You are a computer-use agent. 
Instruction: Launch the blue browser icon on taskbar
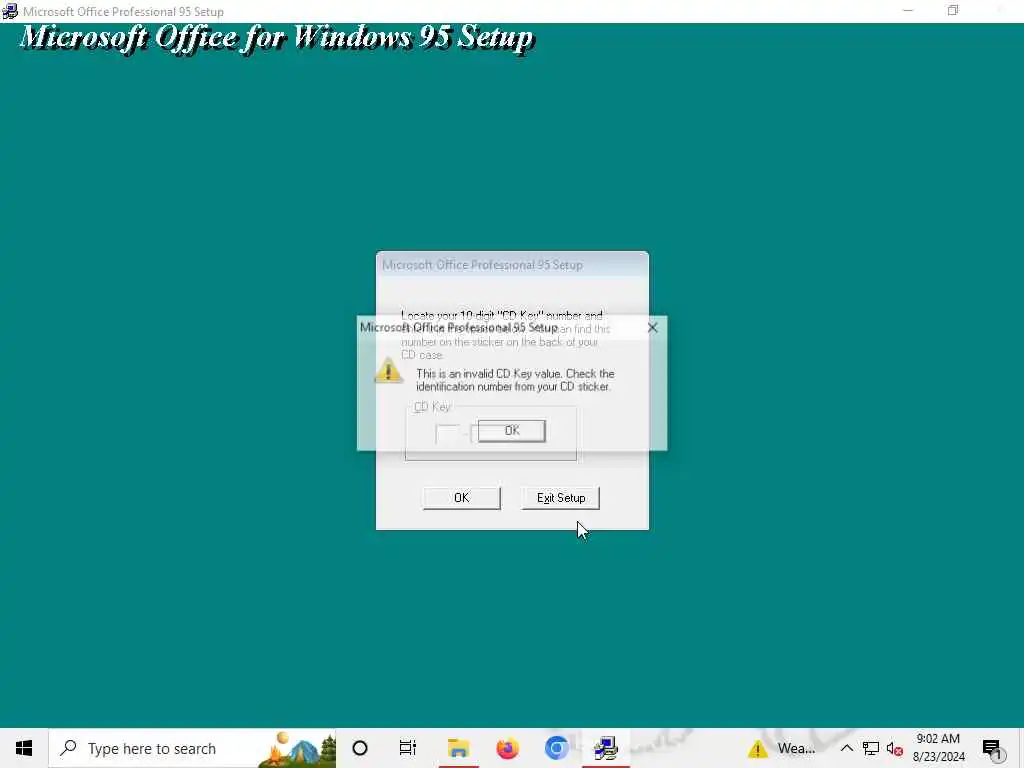[556, 748]
